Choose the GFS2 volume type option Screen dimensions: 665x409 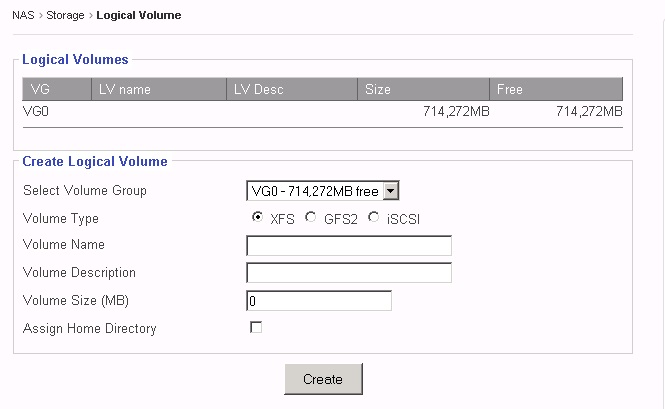[x=311, y=218]
